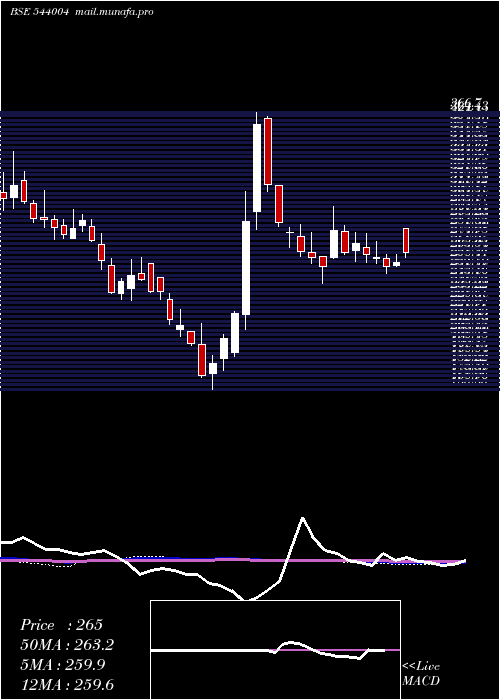Click the tall red candlestick beside the peak
This screenshot has height=700, width=500.
point(268,151)
